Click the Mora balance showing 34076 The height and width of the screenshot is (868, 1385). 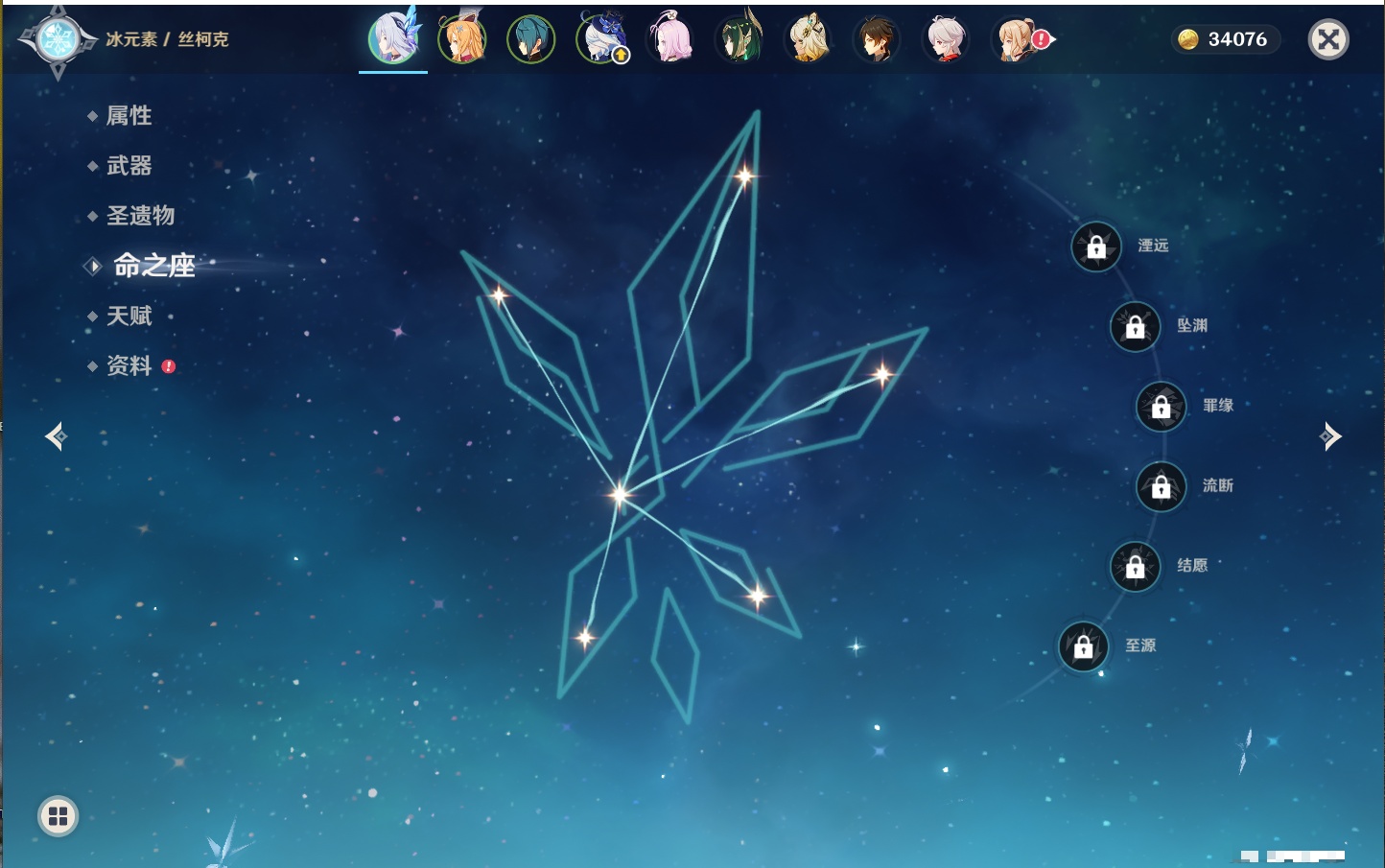tap(1225, 39)
